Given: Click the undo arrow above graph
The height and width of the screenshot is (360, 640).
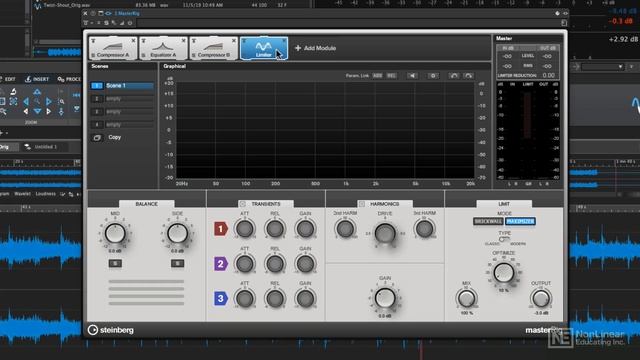Looking at the screenshot, I should point(453,76).
